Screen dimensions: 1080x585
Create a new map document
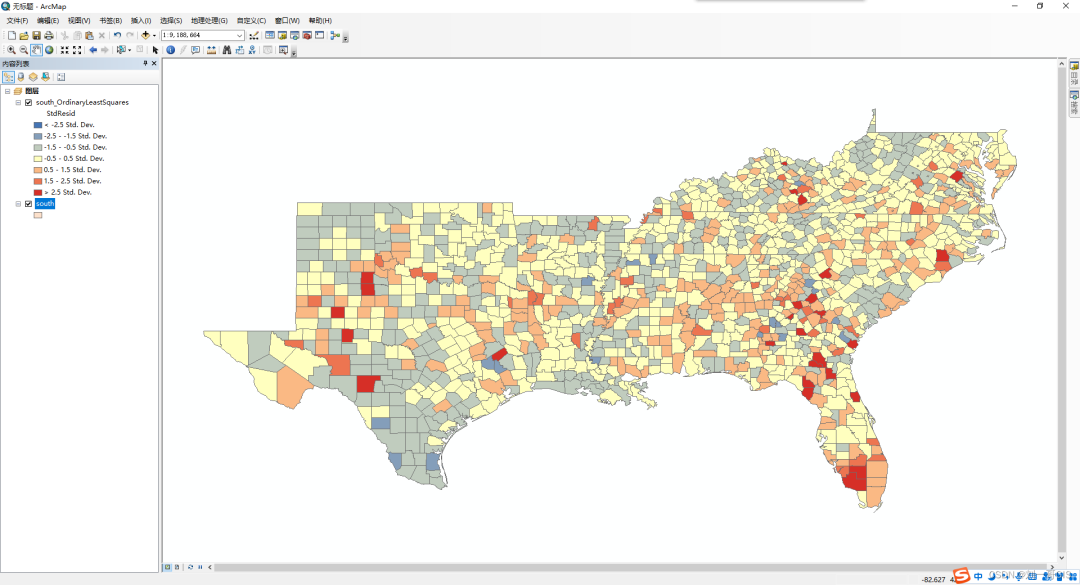pos(12,35)
